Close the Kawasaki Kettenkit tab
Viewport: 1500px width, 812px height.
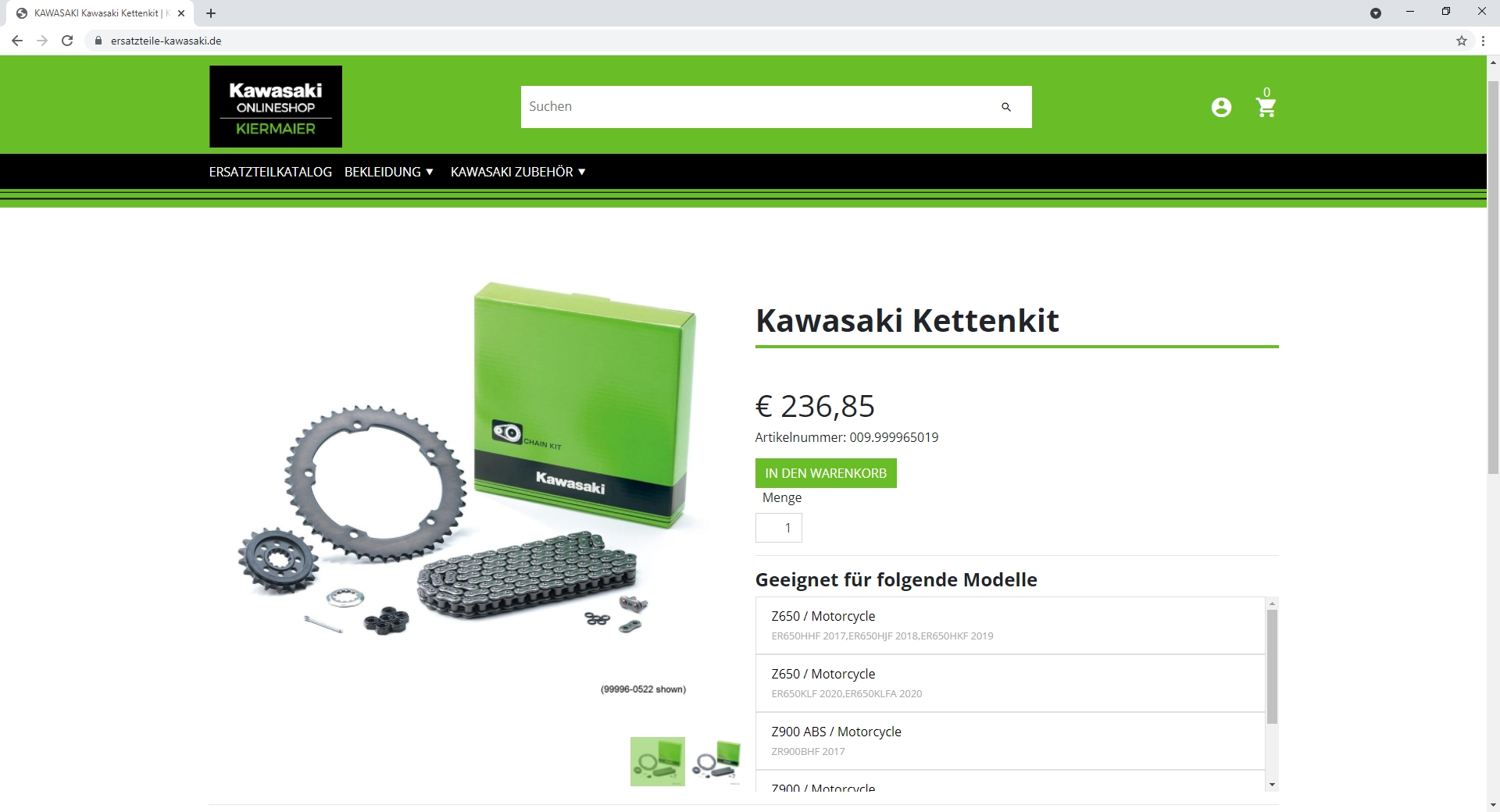[x=181, y=13]
